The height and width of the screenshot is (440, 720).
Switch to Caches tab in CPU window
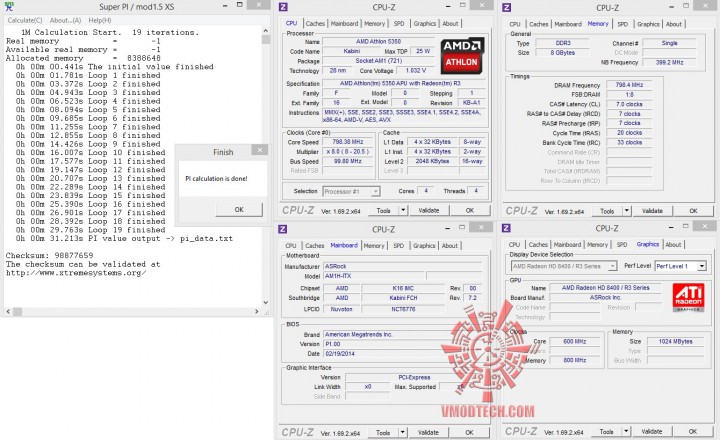(x=315, y=23)
